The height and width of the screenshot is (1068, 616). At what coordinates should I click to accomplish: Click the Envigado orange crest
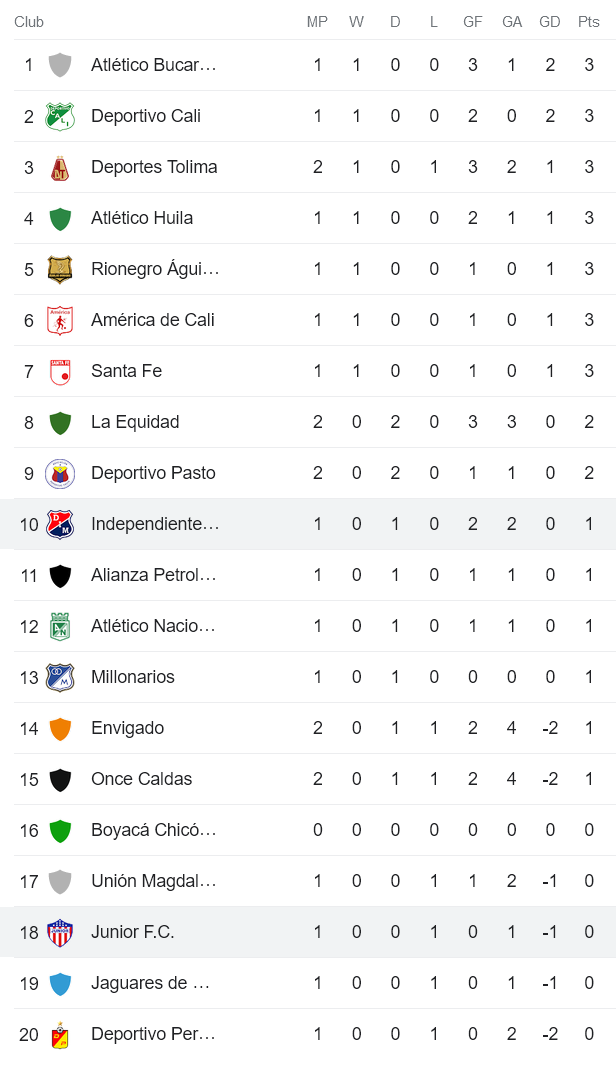point(60,728)
